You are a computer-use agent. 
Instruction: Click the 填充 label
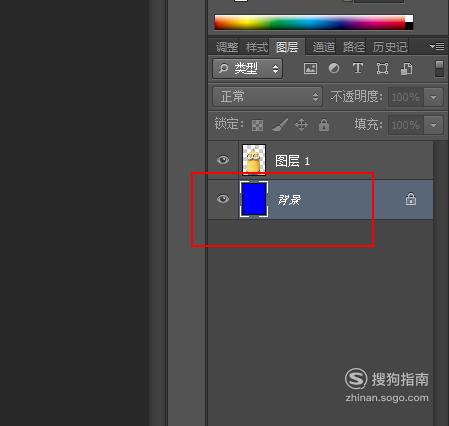tap(368, 125)
